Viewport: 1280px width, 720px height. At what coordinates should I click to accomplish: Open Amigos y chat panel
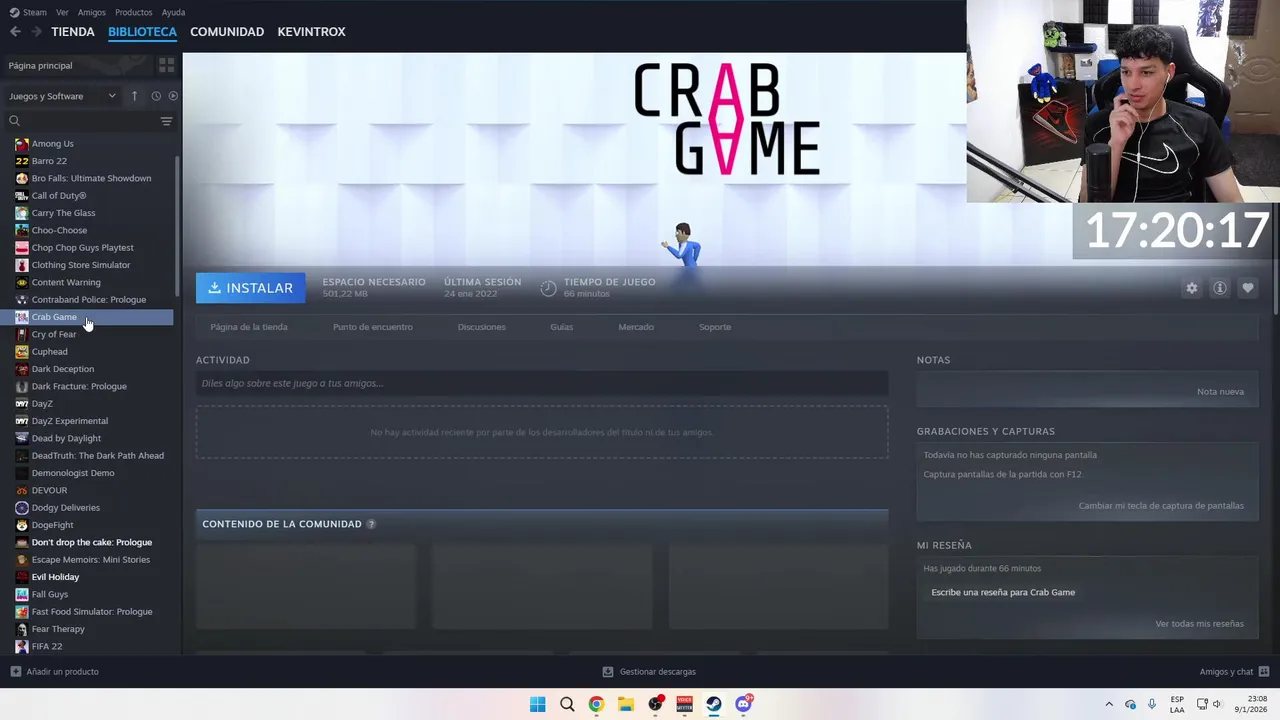pyautogui.click(x=1234, y=672)
